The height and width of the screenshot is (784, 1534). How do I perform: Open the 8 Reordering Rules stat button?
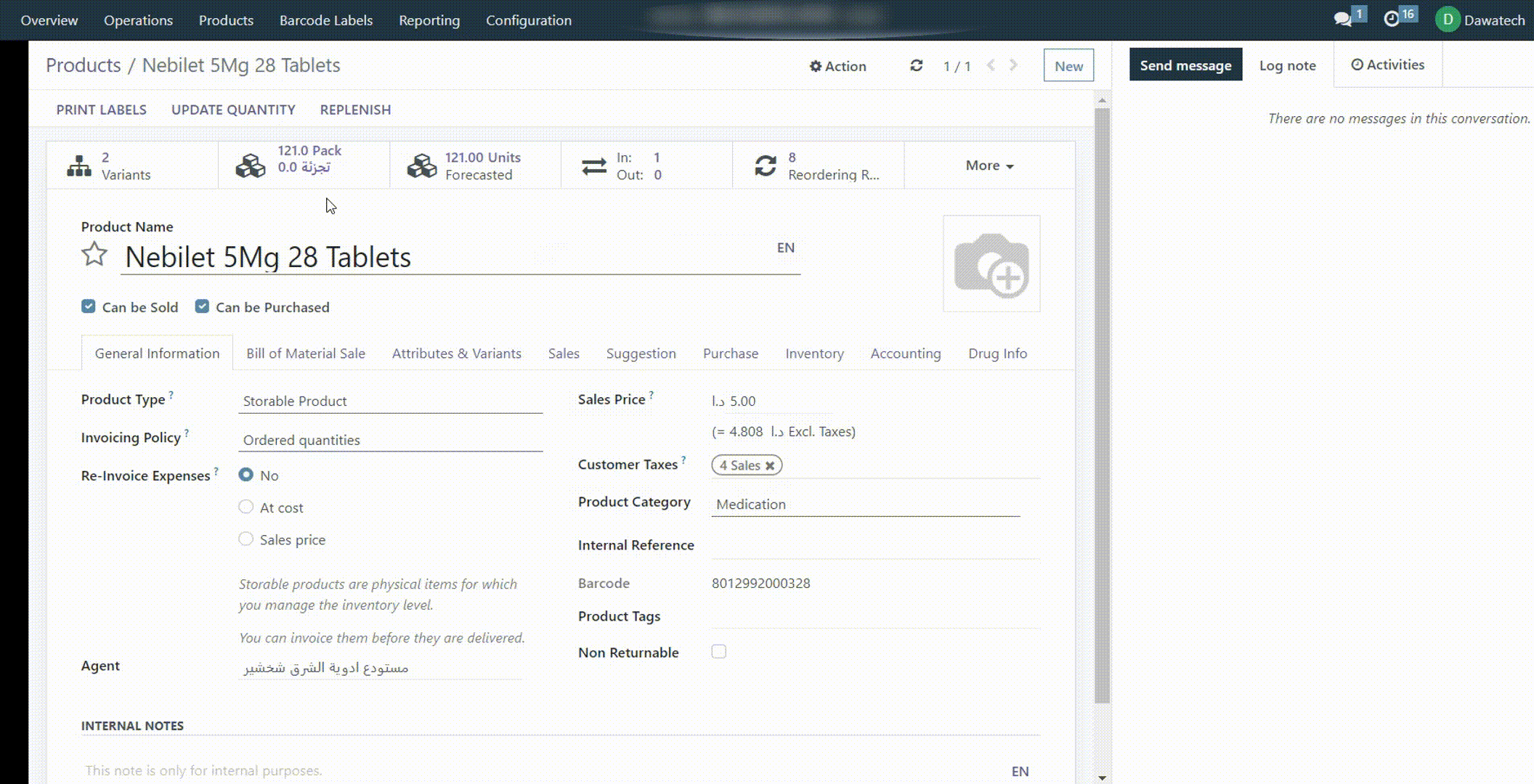(818, 166)
